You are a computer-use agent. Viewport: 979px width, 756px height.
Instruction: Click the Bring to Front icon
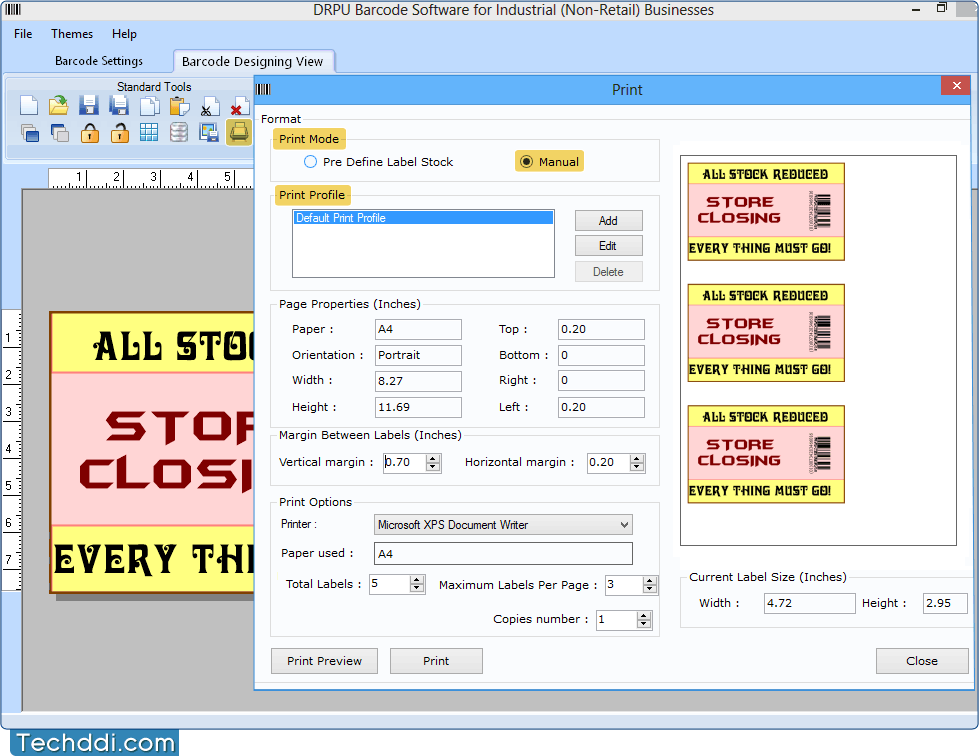[29, 132]
